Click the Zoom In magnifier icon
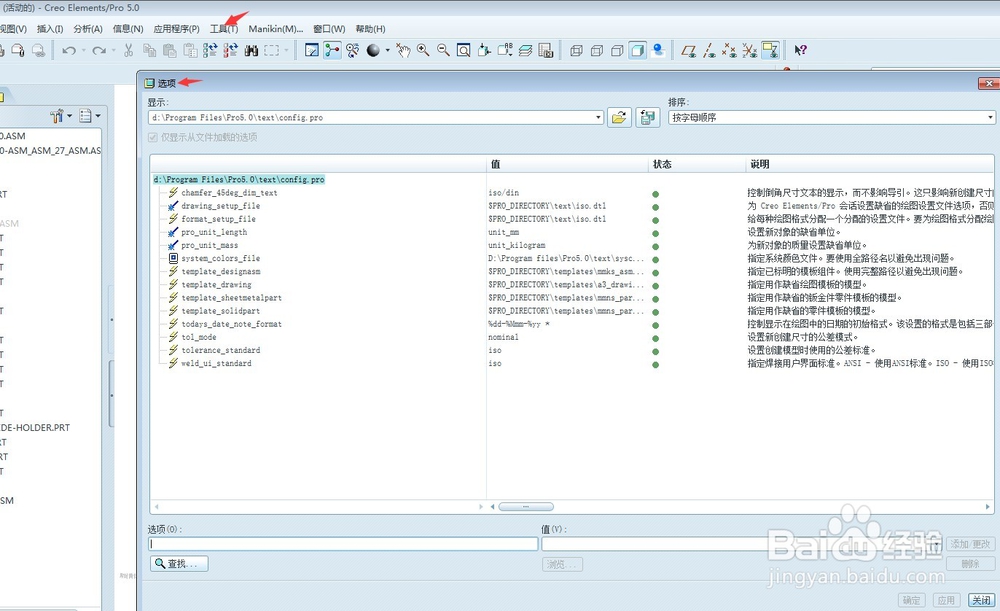1000x611 pixels. click(423, 50)
